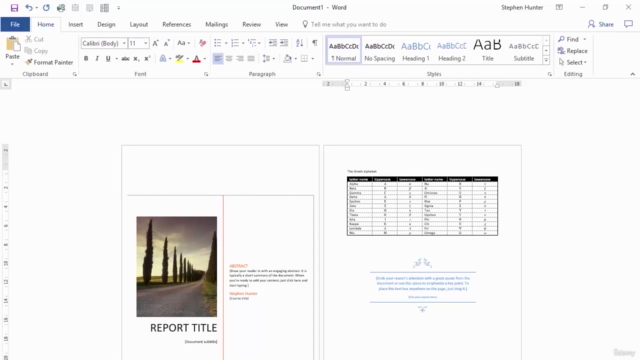640x360 pixels.
Task: Apply subscript formatting
Action: click(x=136, y=59)
